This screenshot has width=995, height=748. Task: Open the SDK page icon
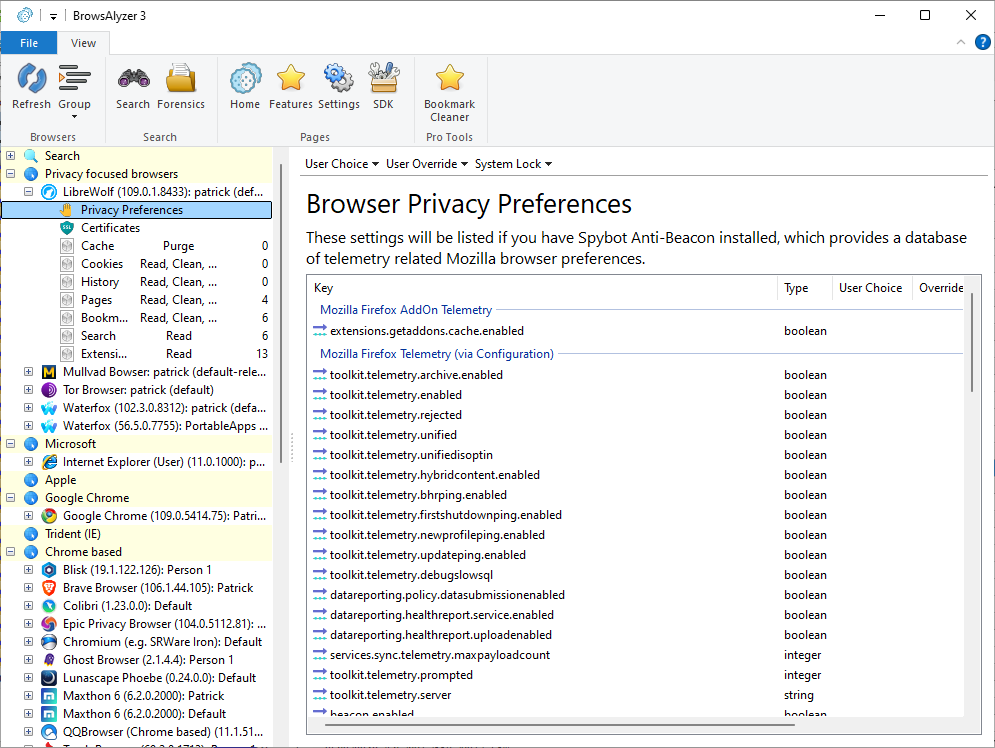click(x=383, y=86)
